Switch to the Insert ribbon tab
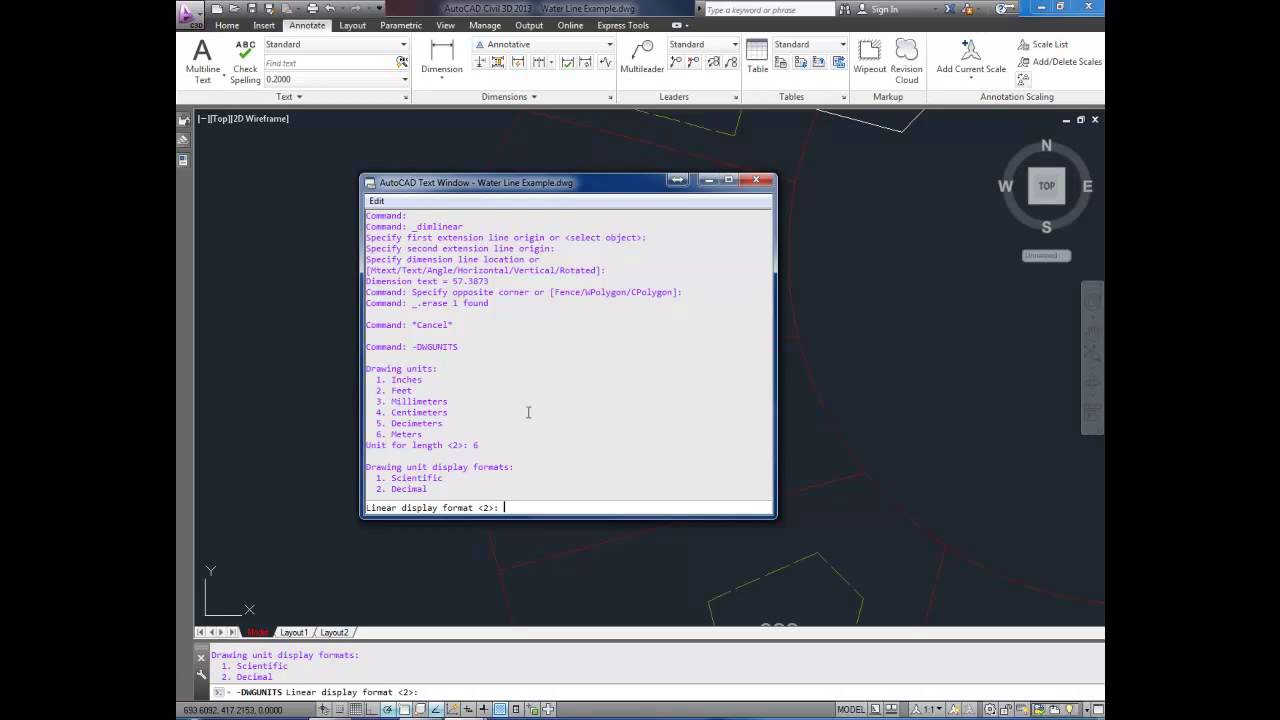Image resolution: width=1280 pixels, height=720 pixels. [264, 25]
